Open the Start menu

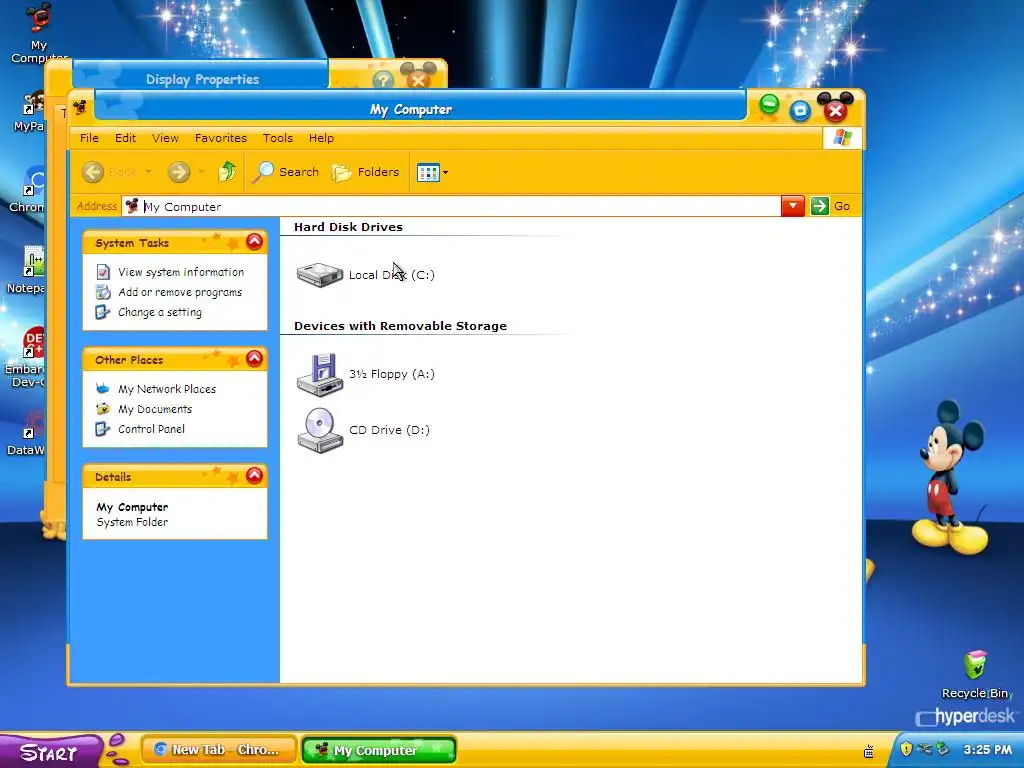point(50,751)
